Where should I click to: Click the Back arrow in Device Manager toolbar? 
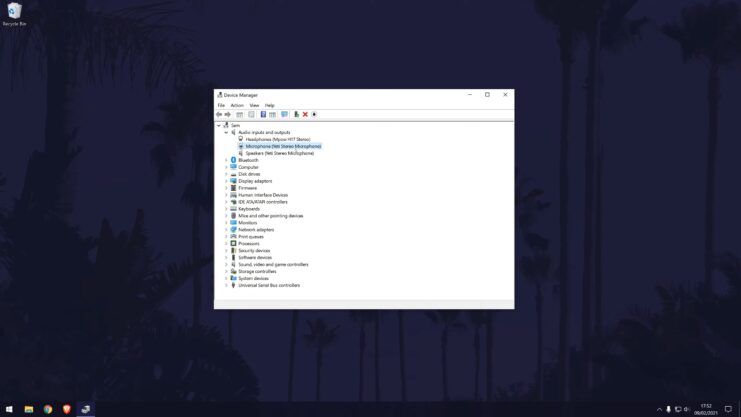pos(219,114)
